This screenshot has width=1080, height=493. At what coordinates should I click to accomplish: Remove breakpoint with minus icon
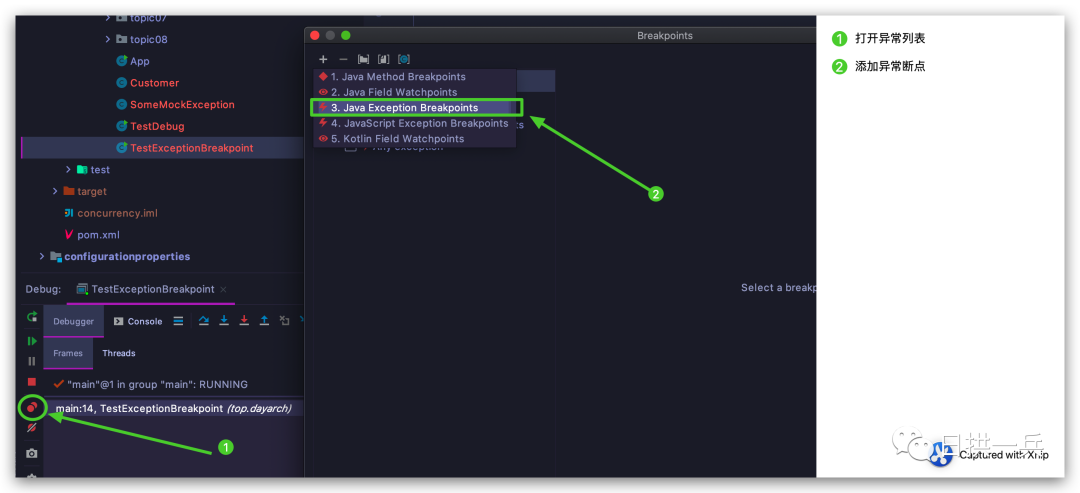343,59
